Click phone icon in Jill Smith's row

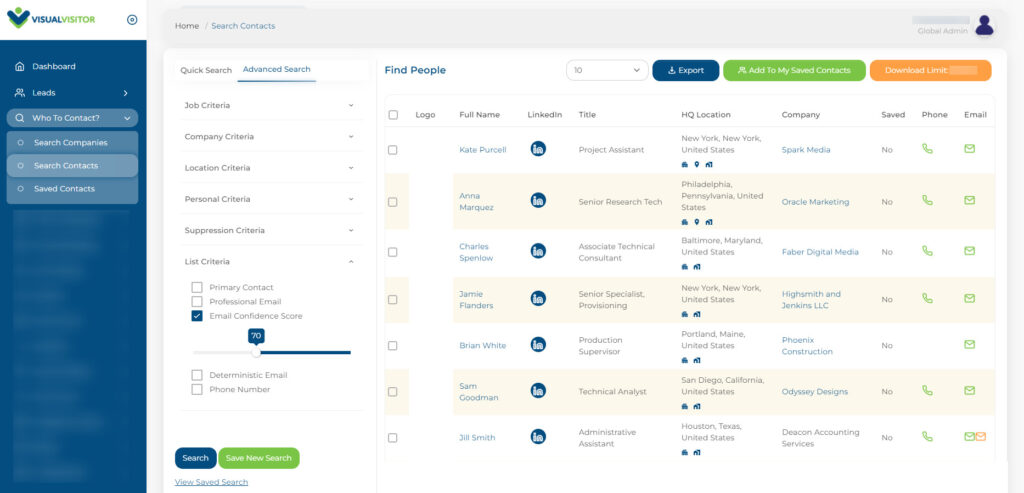click(x=927, y=436)
